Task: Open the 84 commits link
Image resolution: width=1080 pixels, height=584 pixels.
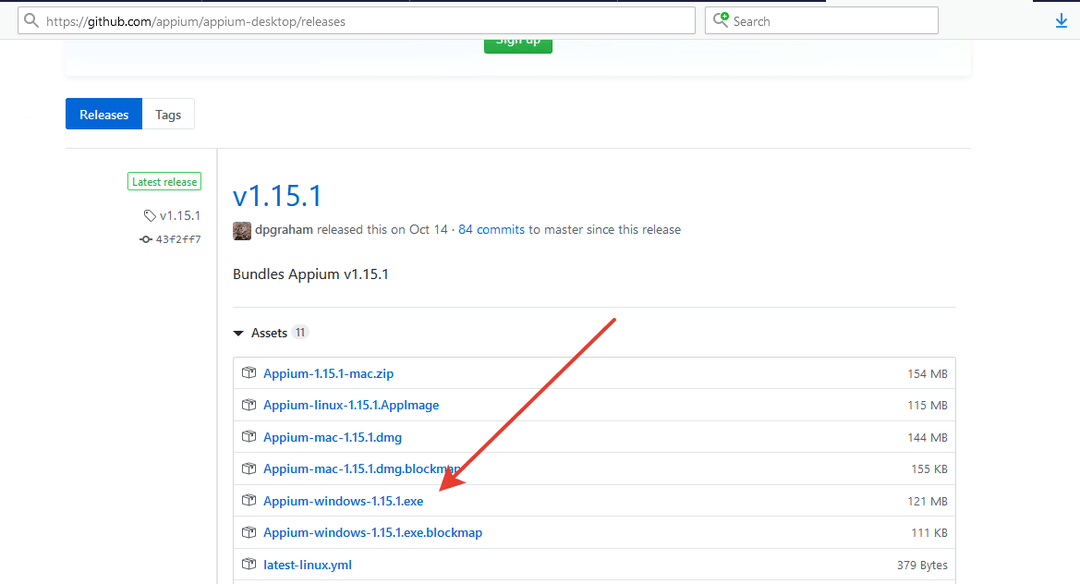Action: pyautogui.click(x=491, y=230)
